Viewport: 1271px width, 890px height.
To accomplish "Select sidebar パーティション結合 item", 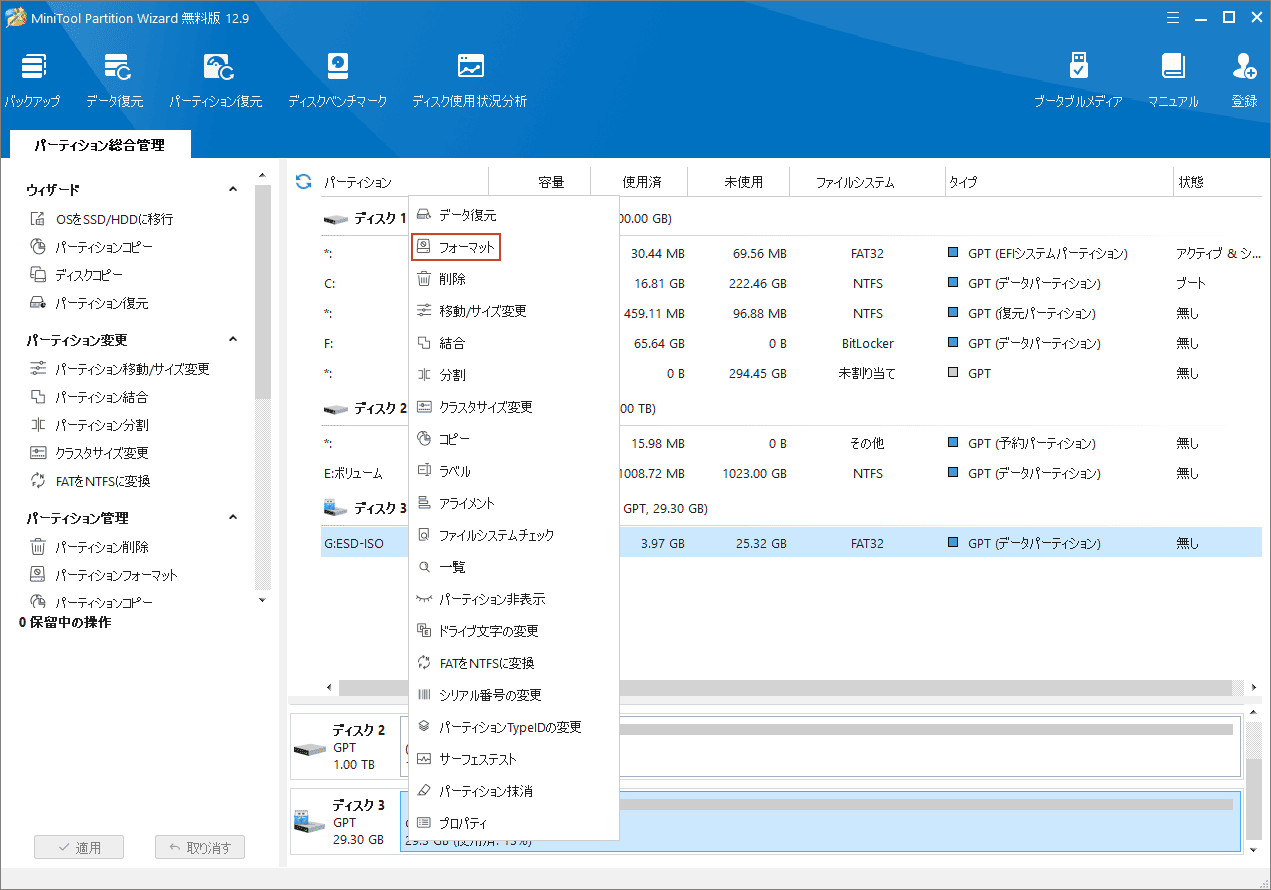I will click(89, 397).
